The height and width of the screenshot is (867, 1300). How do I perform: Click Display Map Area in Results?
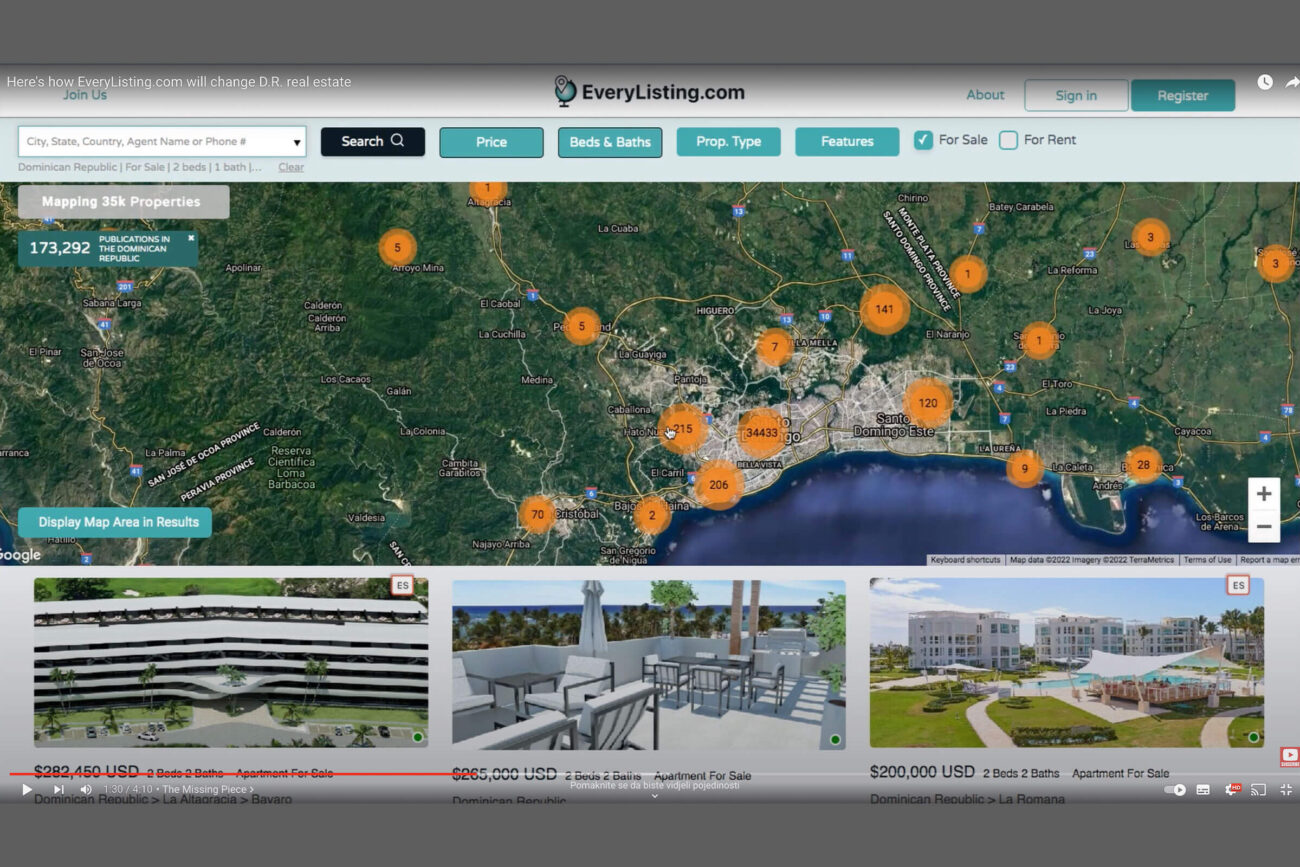coord(118,522)
